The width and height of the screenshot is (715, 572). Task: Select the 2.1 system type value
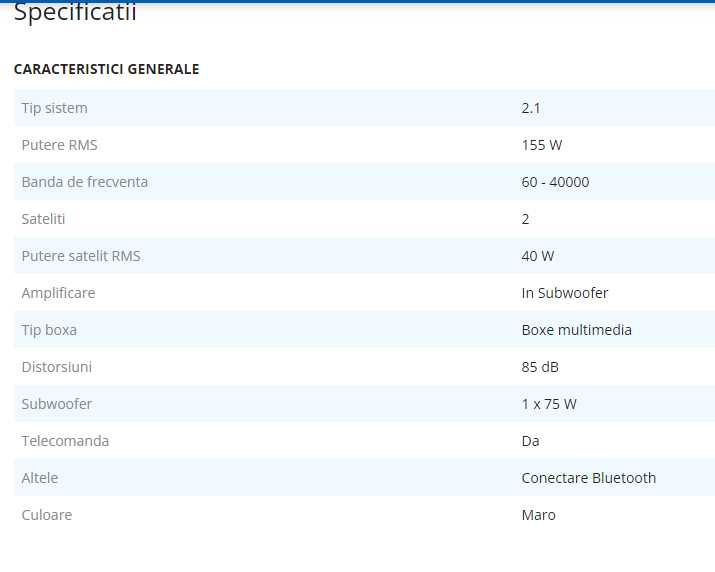click(531, 109)
